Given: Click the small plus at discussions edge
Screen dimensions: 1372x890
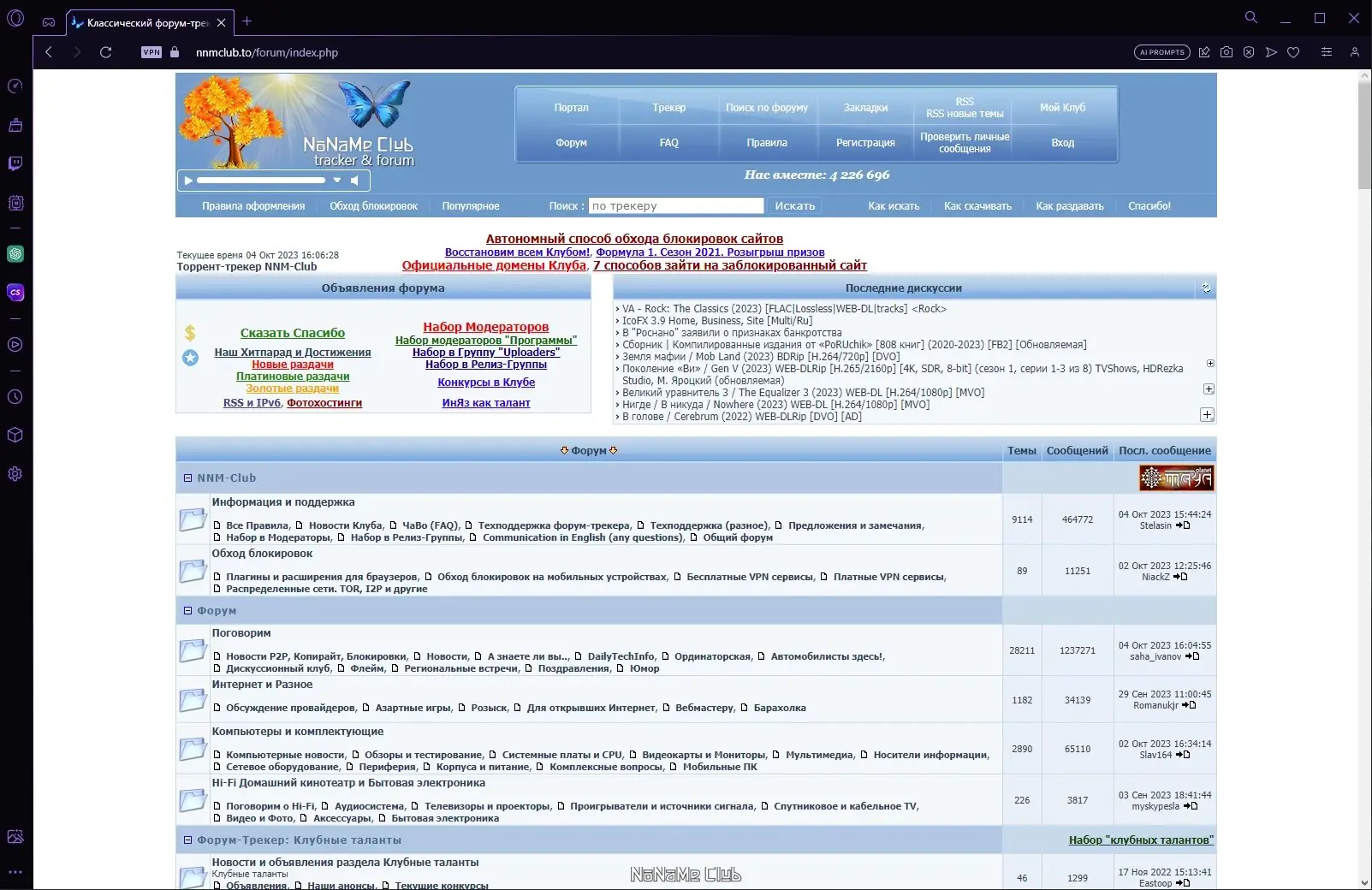Looking at the screenshot, I should pos(1210,364).
